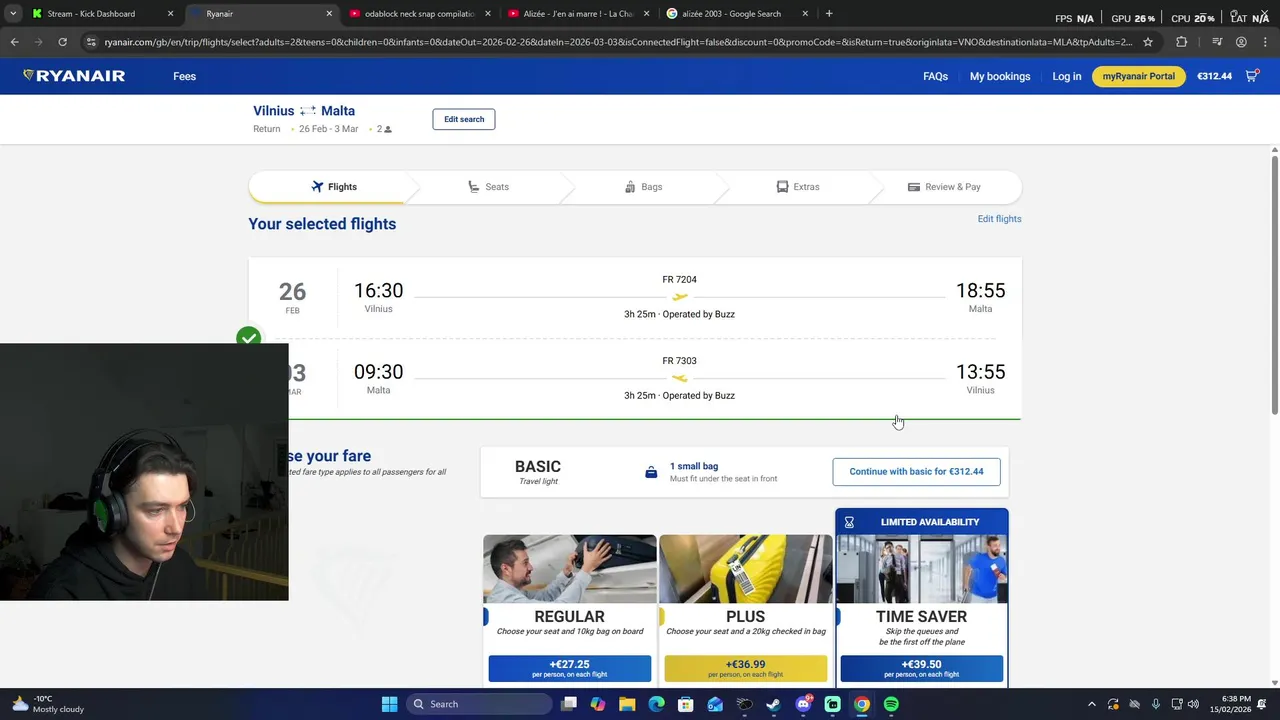Image resolution: width=1280 pixels, height=720 pixels.
Task: Switch to the Alizée J'en ai marre tab
Action: [x=577, y=14]
